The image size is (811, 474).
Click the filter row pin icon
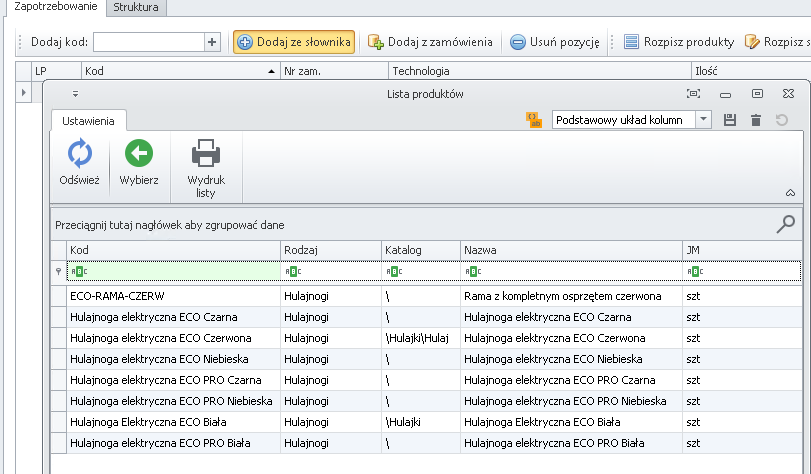point(58,271)
